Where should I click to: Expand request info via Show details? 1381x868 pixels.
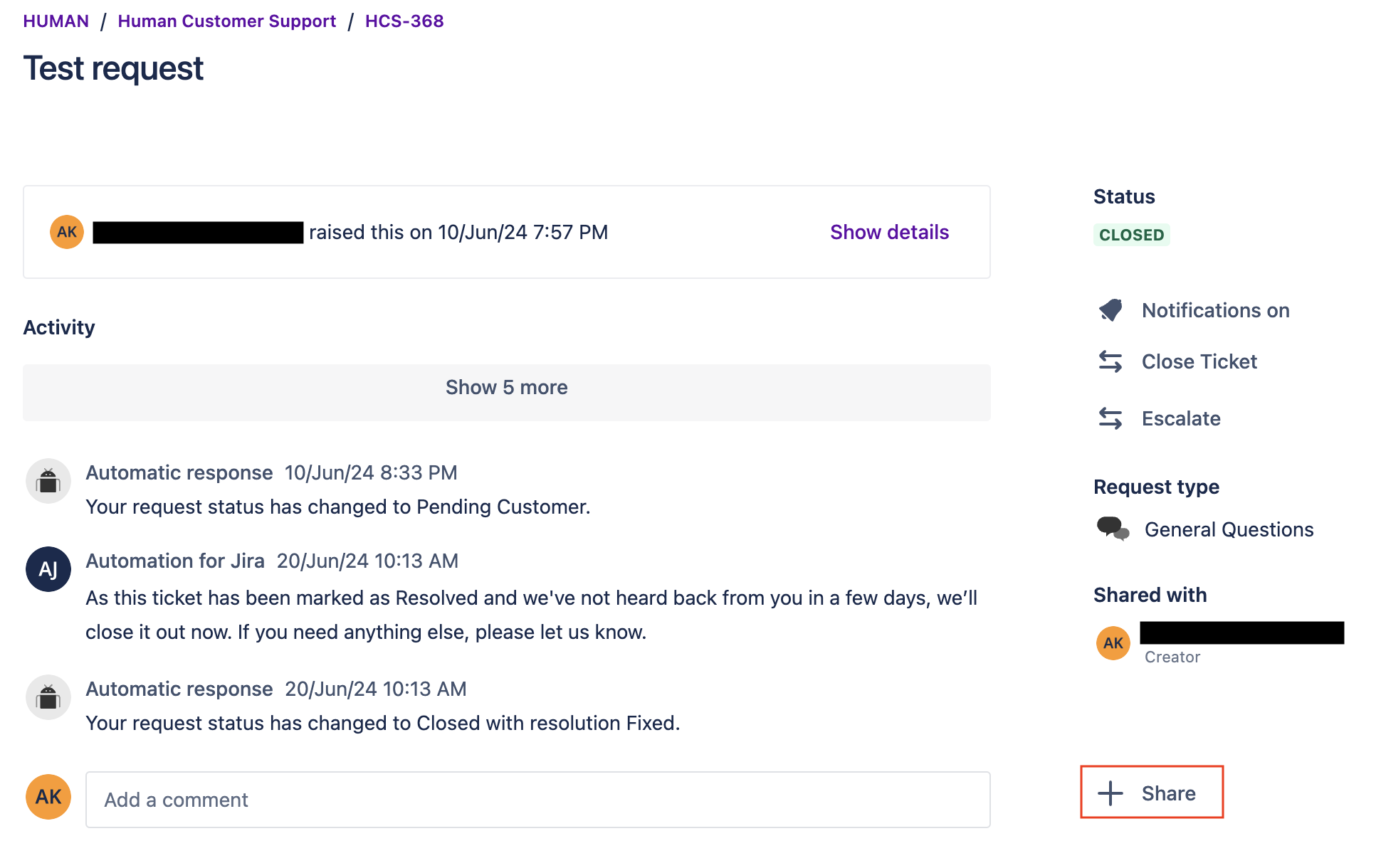[889, 232]
